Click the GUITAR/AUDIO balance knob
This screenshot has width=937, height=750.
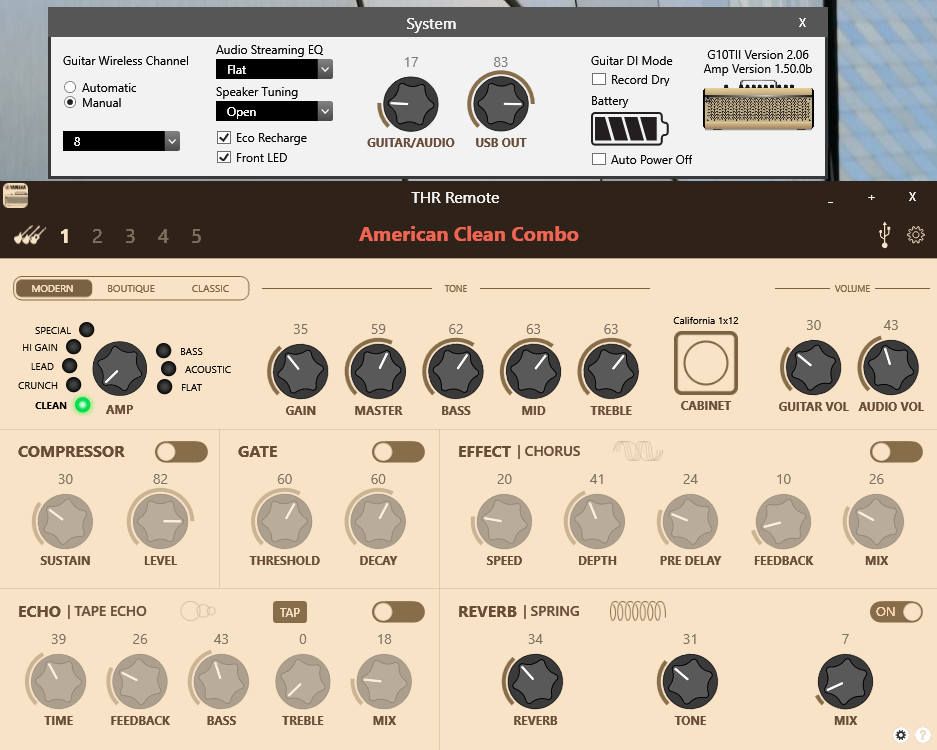411,104
